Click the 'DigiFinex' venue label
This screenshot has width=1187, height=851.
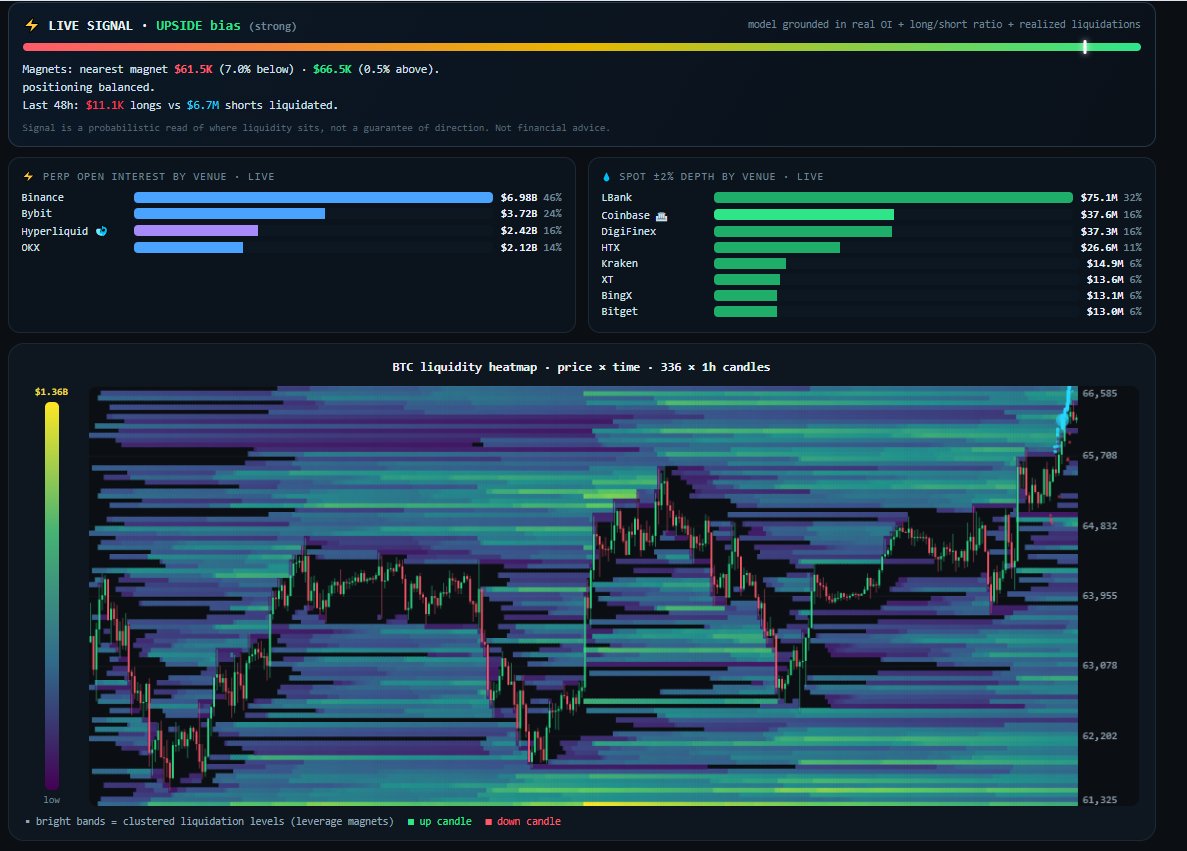tap(628, 232)
